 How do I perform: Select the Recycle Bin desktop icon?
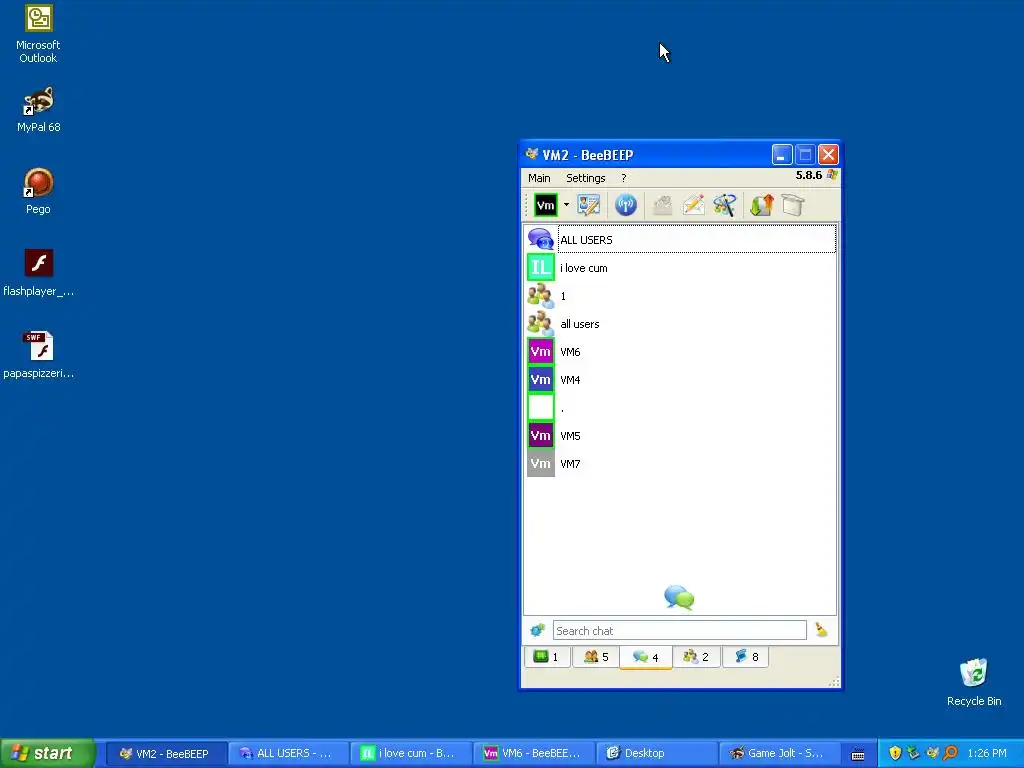point(974,682)
